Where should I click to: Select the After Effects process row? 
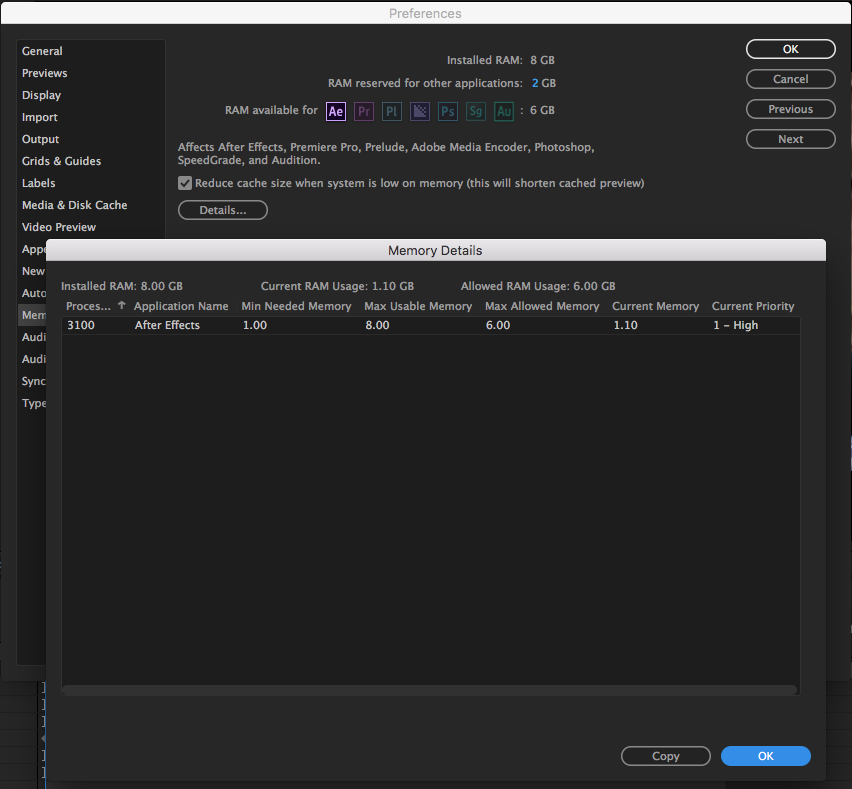coord(430,325)
